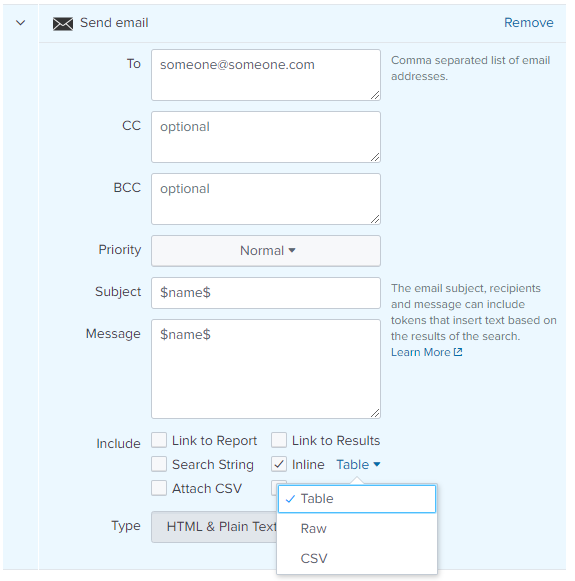Click the Send email envelope icon
Image resolution: width=575 pixels, height=581 pixels.
(x=63, y=24)
